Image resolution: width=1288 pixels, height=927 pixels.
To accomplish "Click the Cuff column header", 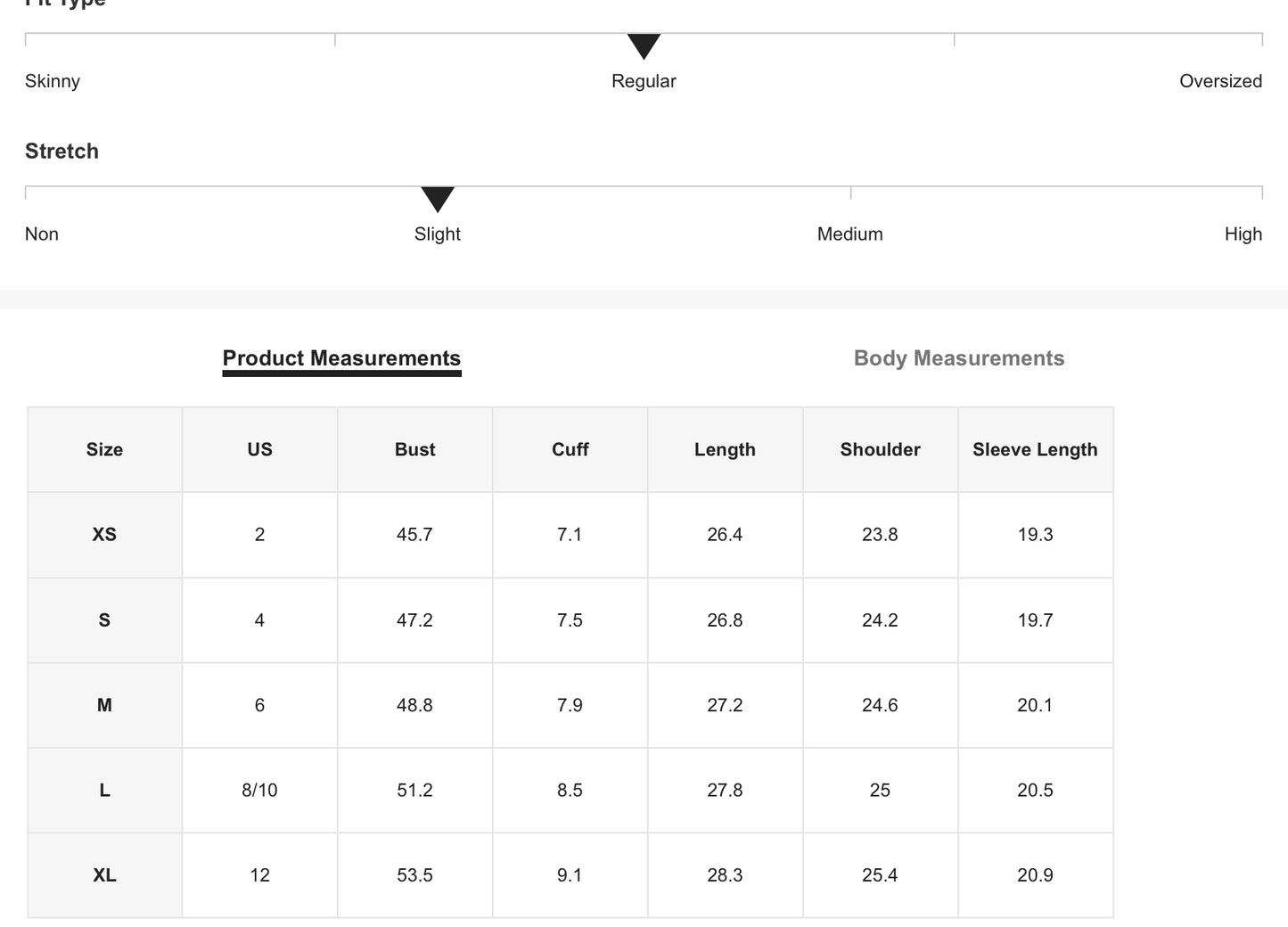I will 570,450.
